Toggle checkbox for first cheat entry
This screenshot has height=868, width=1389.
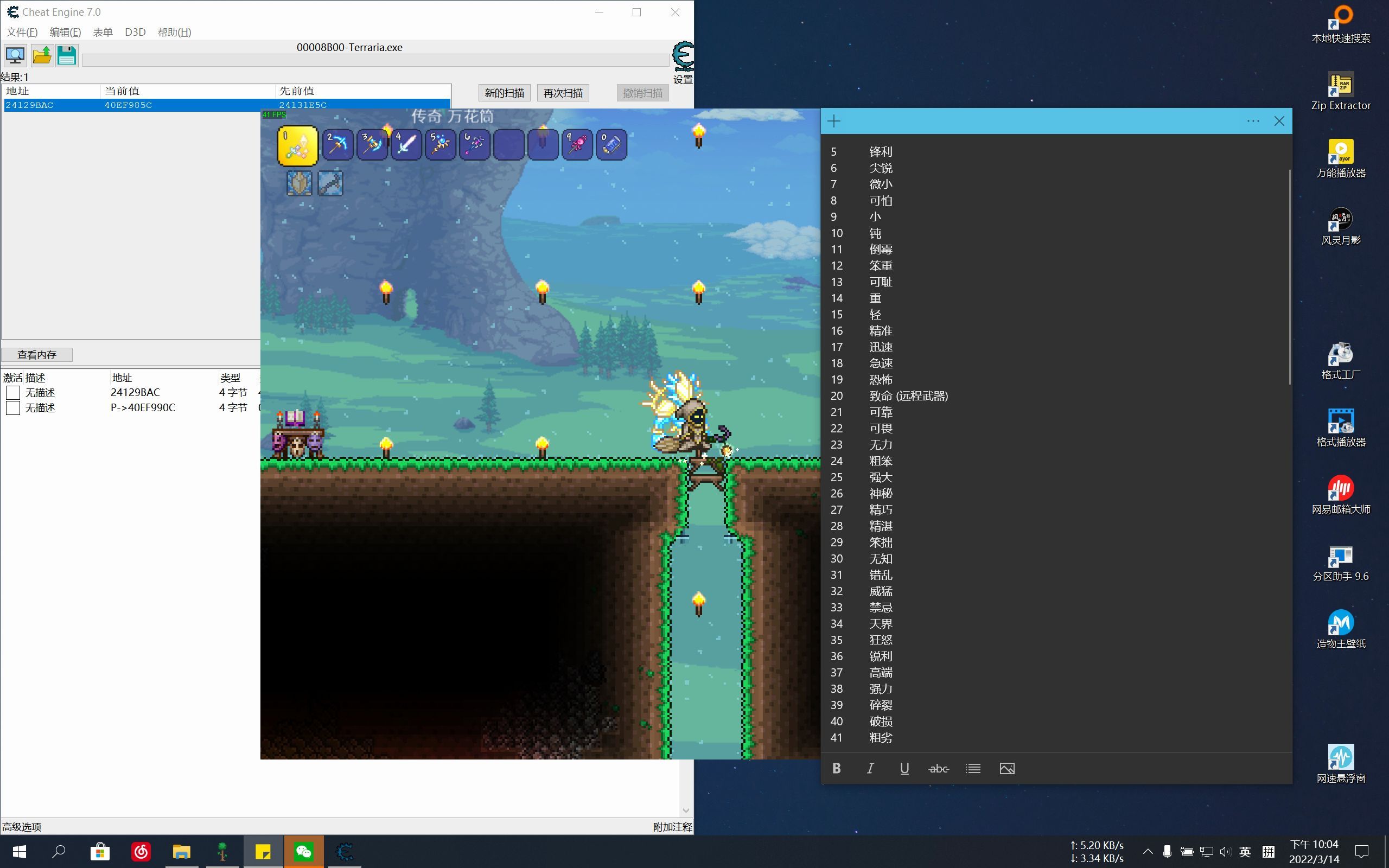pos(15,392)
